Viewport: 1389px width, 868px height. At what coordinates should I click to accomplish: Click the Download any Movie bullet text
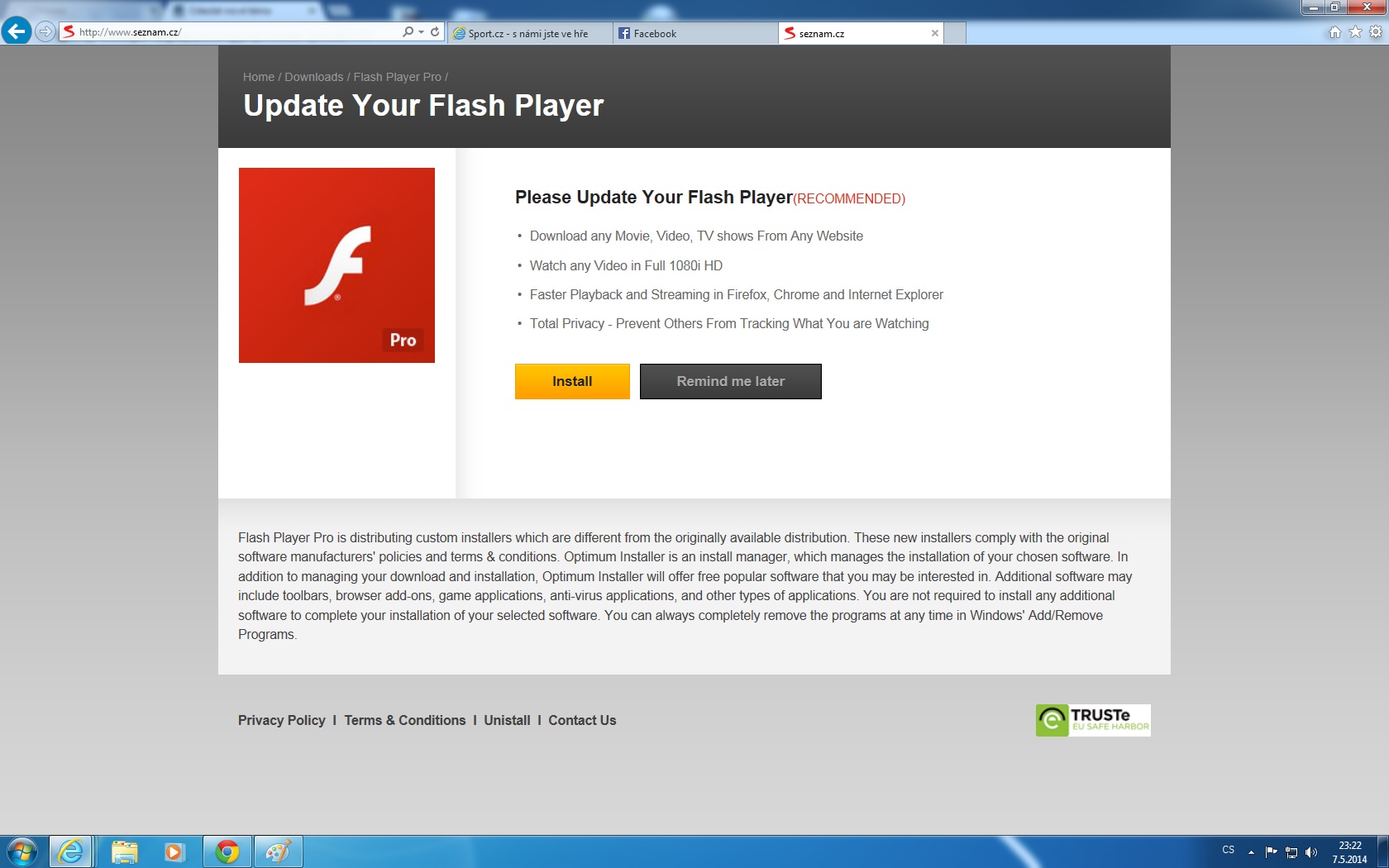696,236
